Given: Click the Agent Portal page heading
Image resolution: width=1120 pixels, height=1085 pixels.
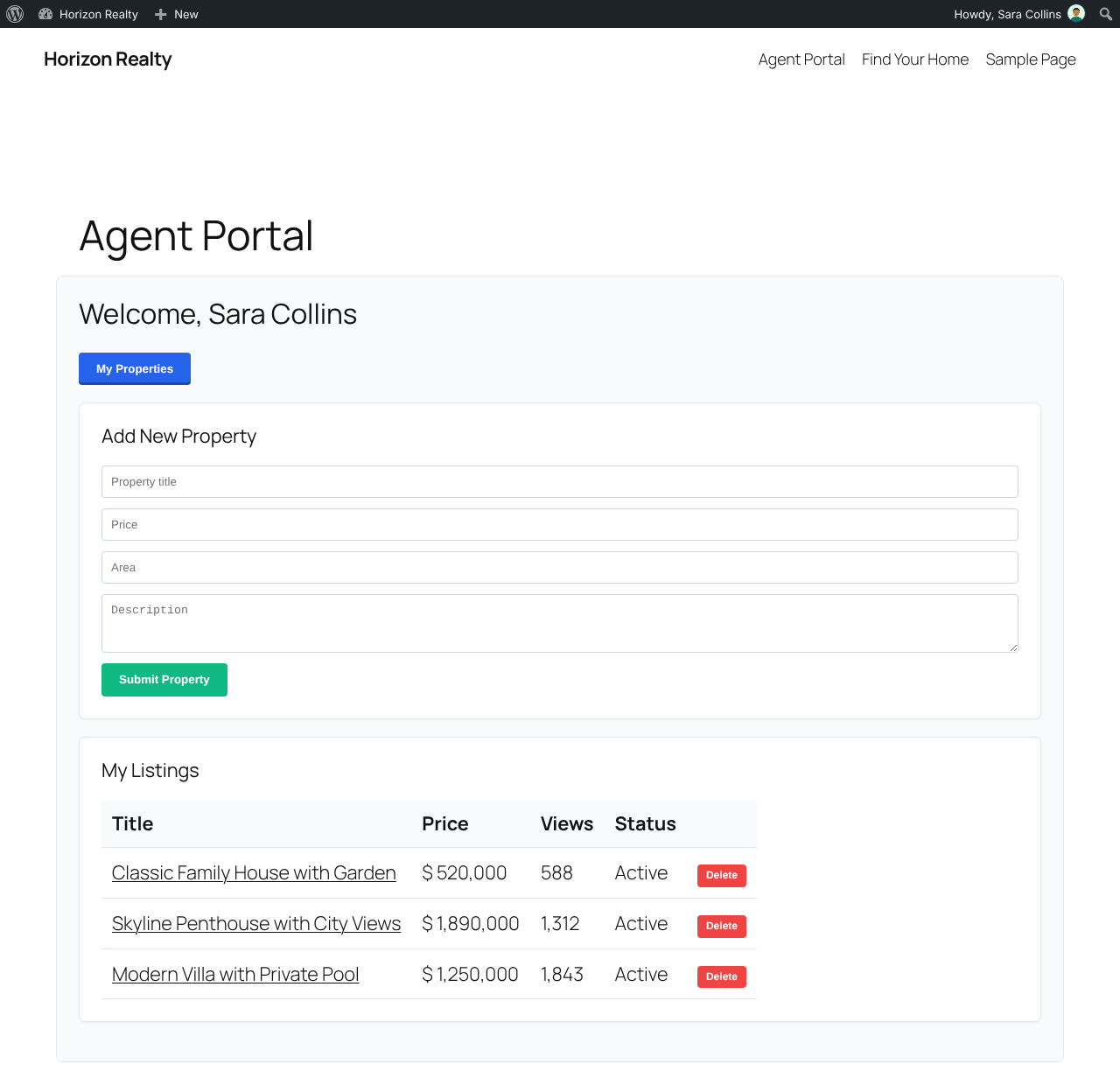Looking at the screenshot, I should tap(197, 236).
